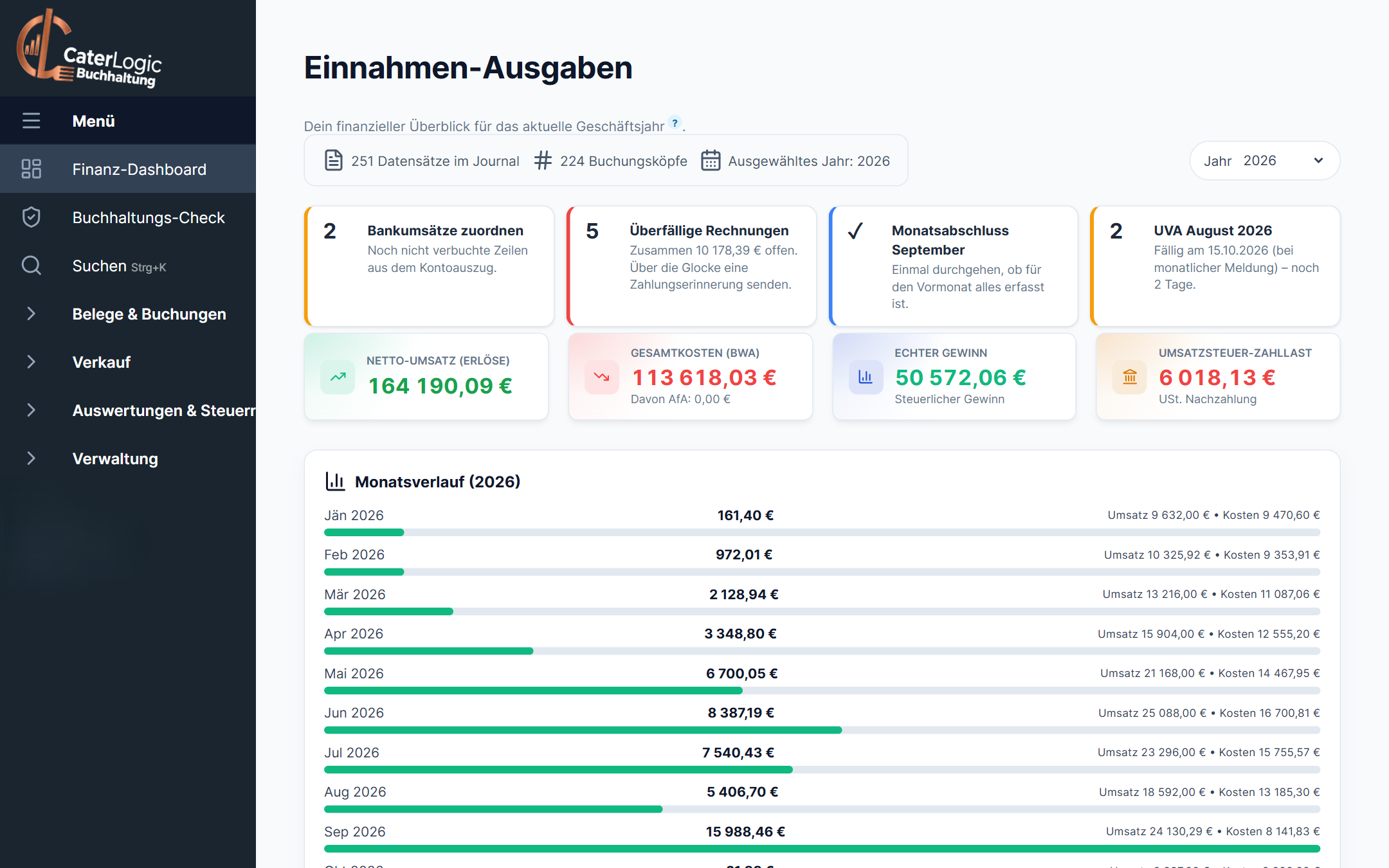The height and width of the screenshot is (868, 1389).
Task: Open the Monatsabschluss September card
Action: click(954, 266)
